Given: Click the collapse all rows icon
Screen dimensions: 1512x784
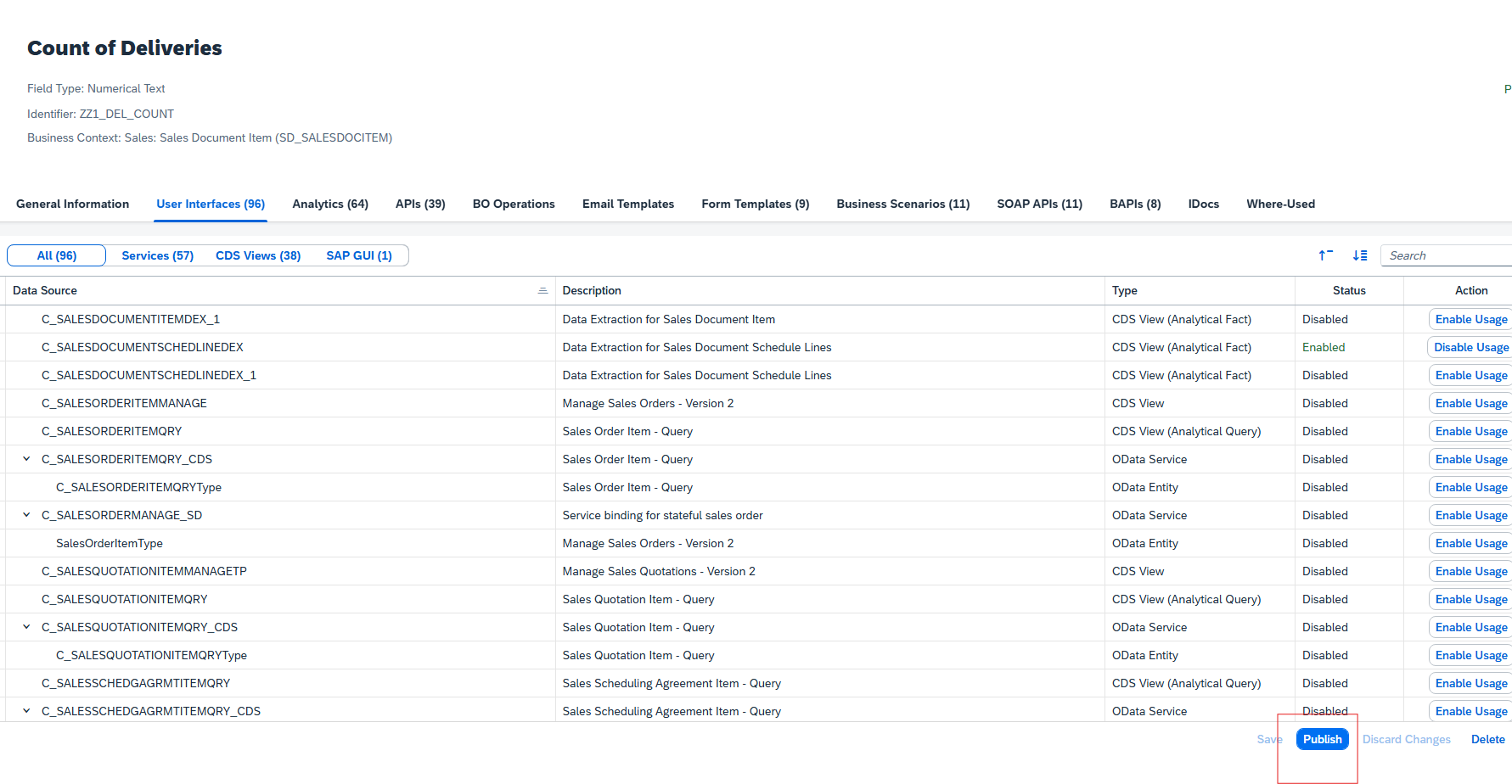Looking at the screenshot, I should tap(1325, 255).
